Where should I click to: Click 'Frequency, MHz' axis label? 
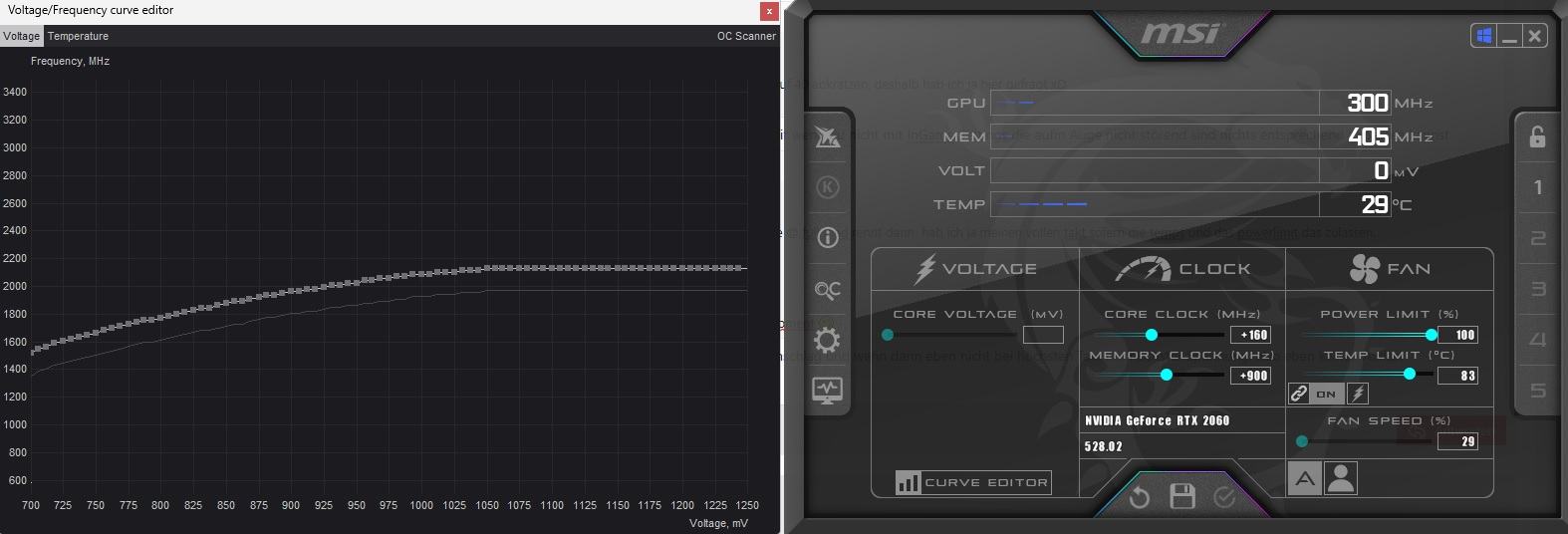(x=70, y=61)
